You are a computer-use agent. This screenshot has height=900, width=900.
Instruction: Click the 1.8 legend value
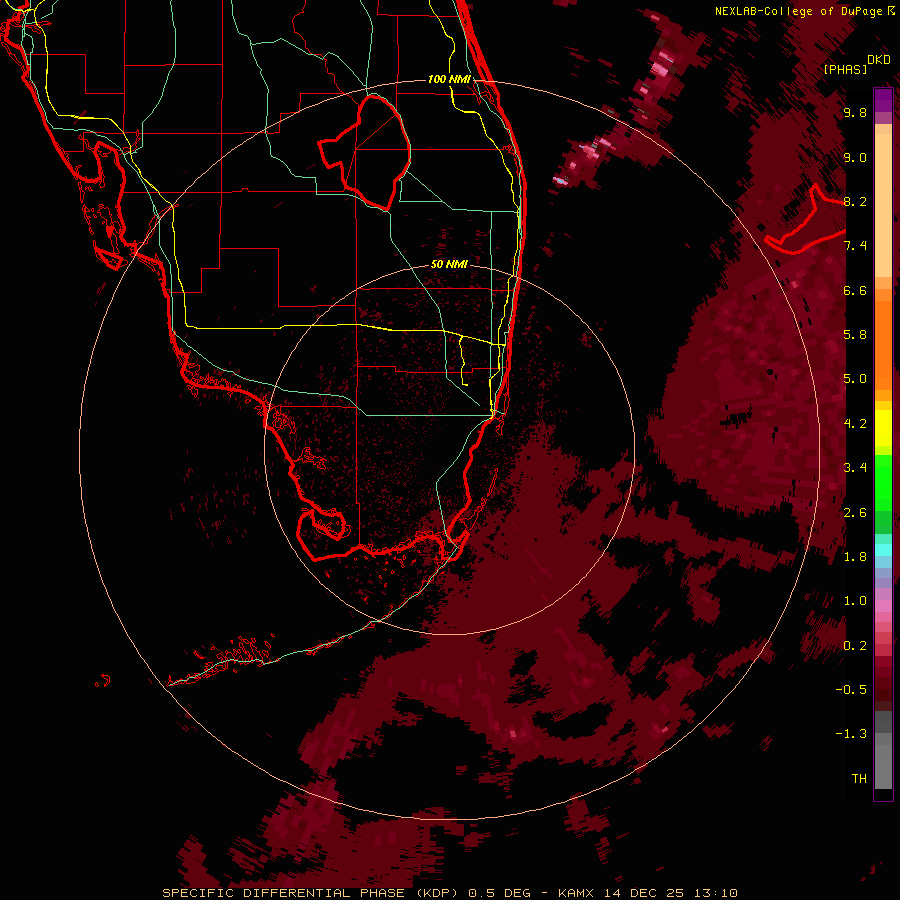coord(855,557)
